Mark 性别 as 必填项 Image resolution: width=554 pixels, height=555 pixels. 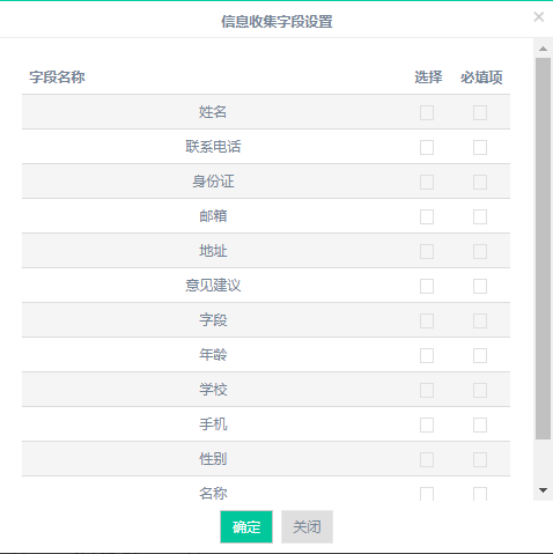pyautogui.click(x=480, y=459)
